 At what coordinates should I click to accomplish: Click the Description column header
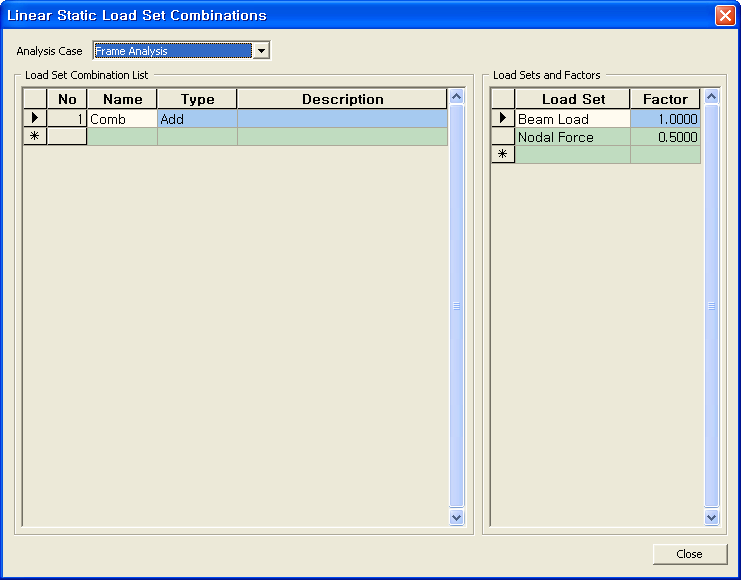[x=342, y=99]
